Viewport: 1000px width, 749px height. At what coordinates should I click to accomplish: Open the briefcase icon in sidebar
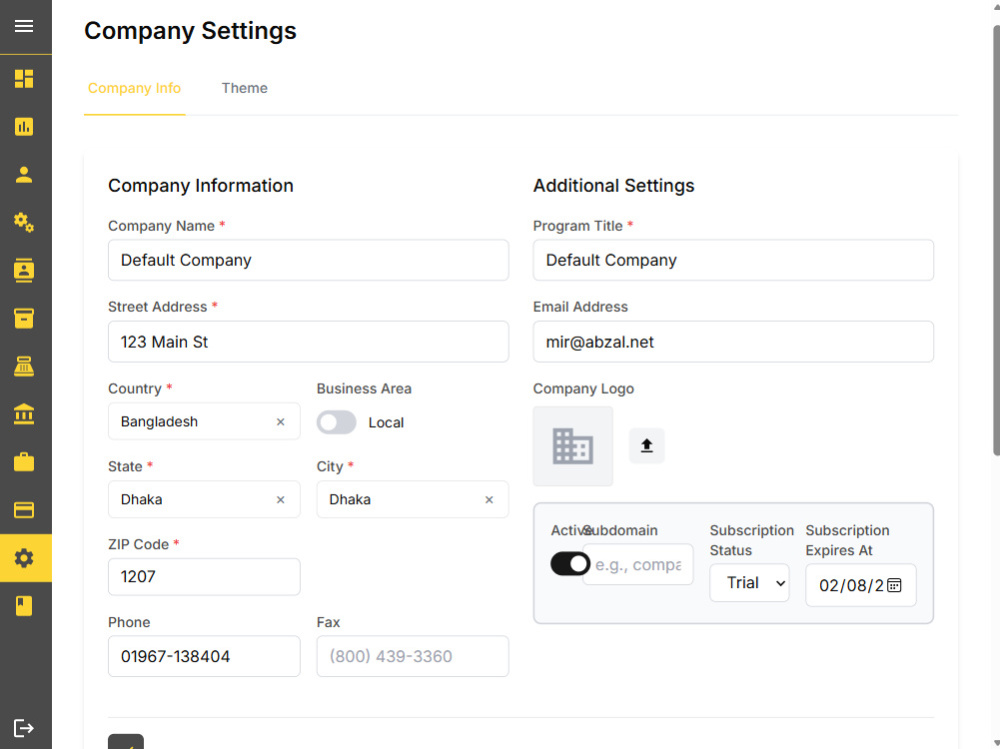coord(24,462)
